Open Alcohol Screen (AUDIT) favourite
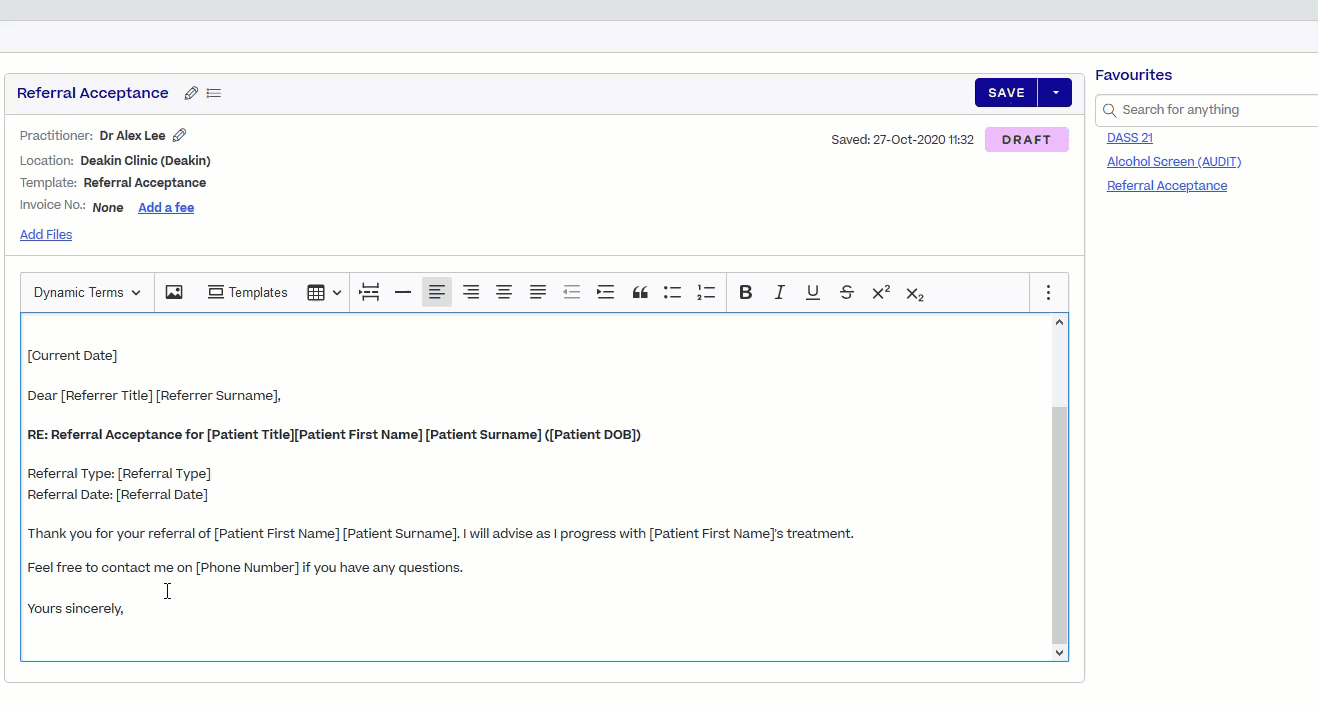 1174,162
